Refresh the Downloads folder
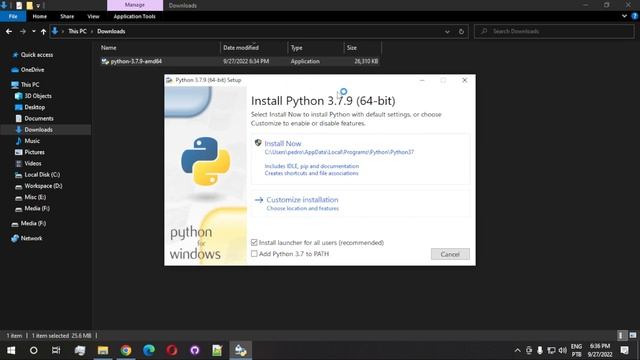 [461, 31]
